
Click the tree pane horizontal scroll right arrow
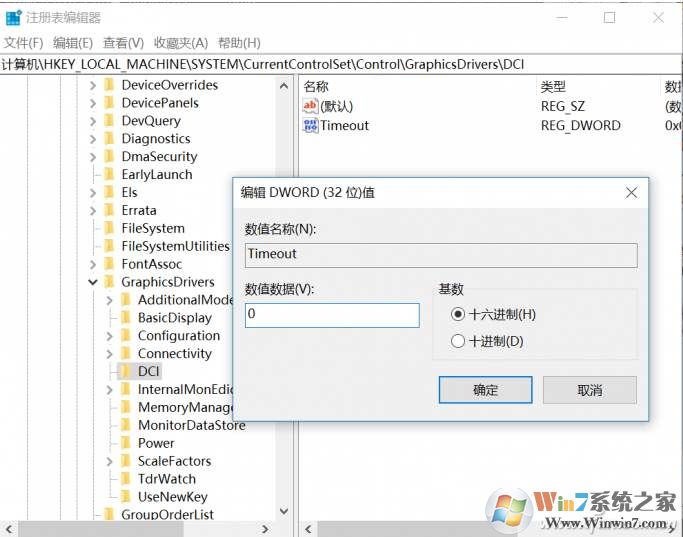click(x=265, y=529)
